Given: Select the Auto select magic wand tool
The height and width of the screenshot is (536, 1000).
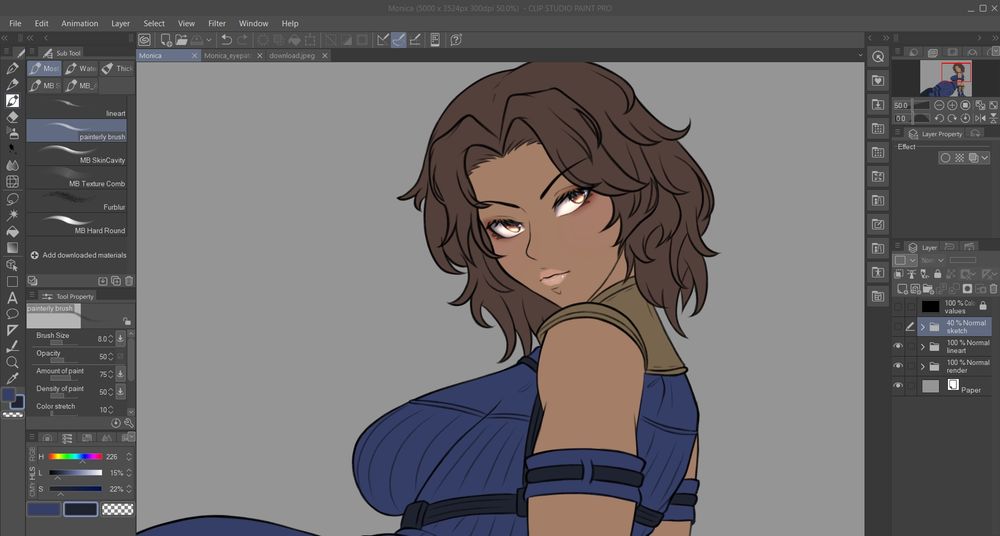Looking at the screenshot, I should (12, 215).
